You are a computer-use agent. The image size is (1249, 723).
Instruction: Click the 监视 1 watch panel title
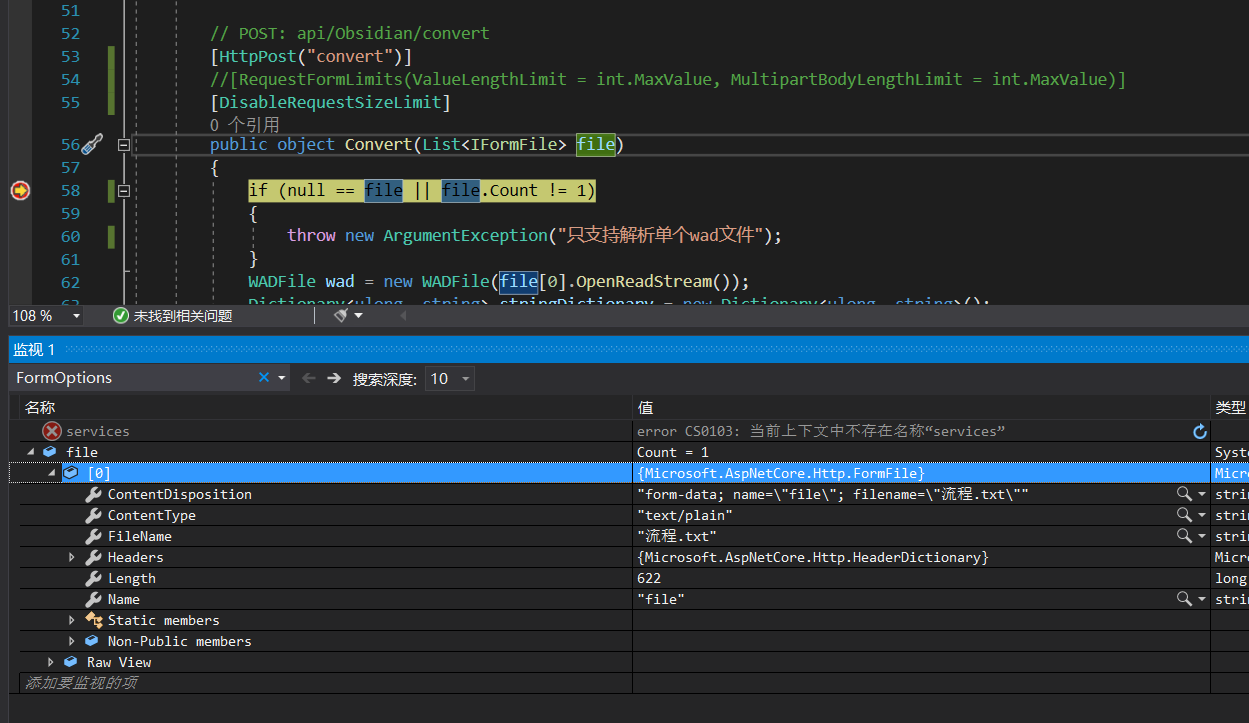point(34,349)
